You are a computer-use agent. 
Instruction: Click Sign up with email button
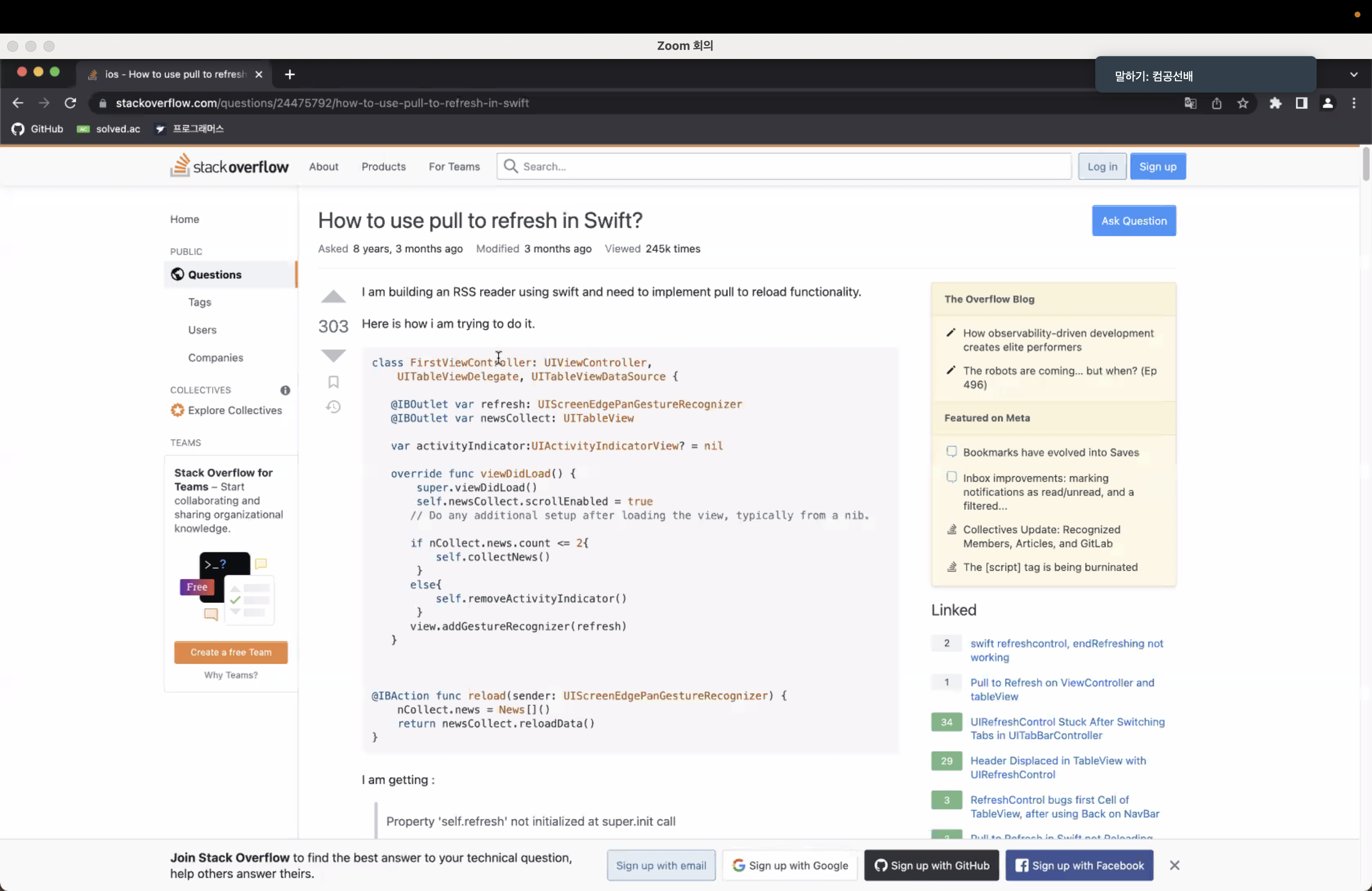click(x=661, y=865)
